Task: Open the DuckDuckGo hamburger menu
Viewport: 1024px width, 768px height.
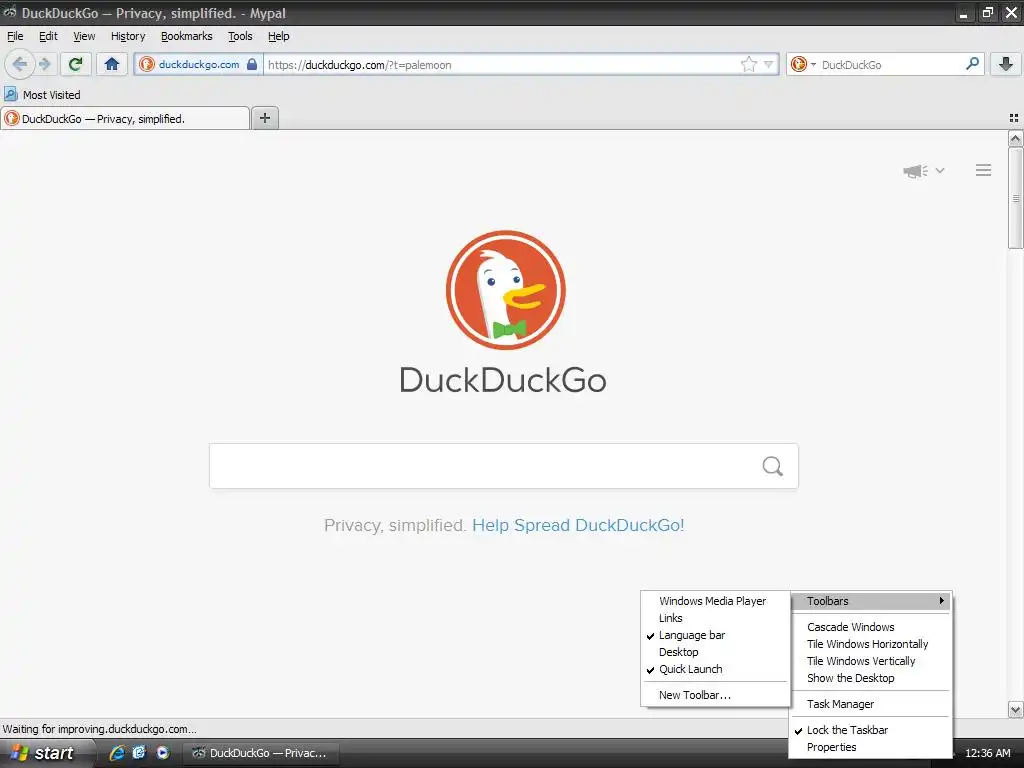Action: [x=984, y=170]
